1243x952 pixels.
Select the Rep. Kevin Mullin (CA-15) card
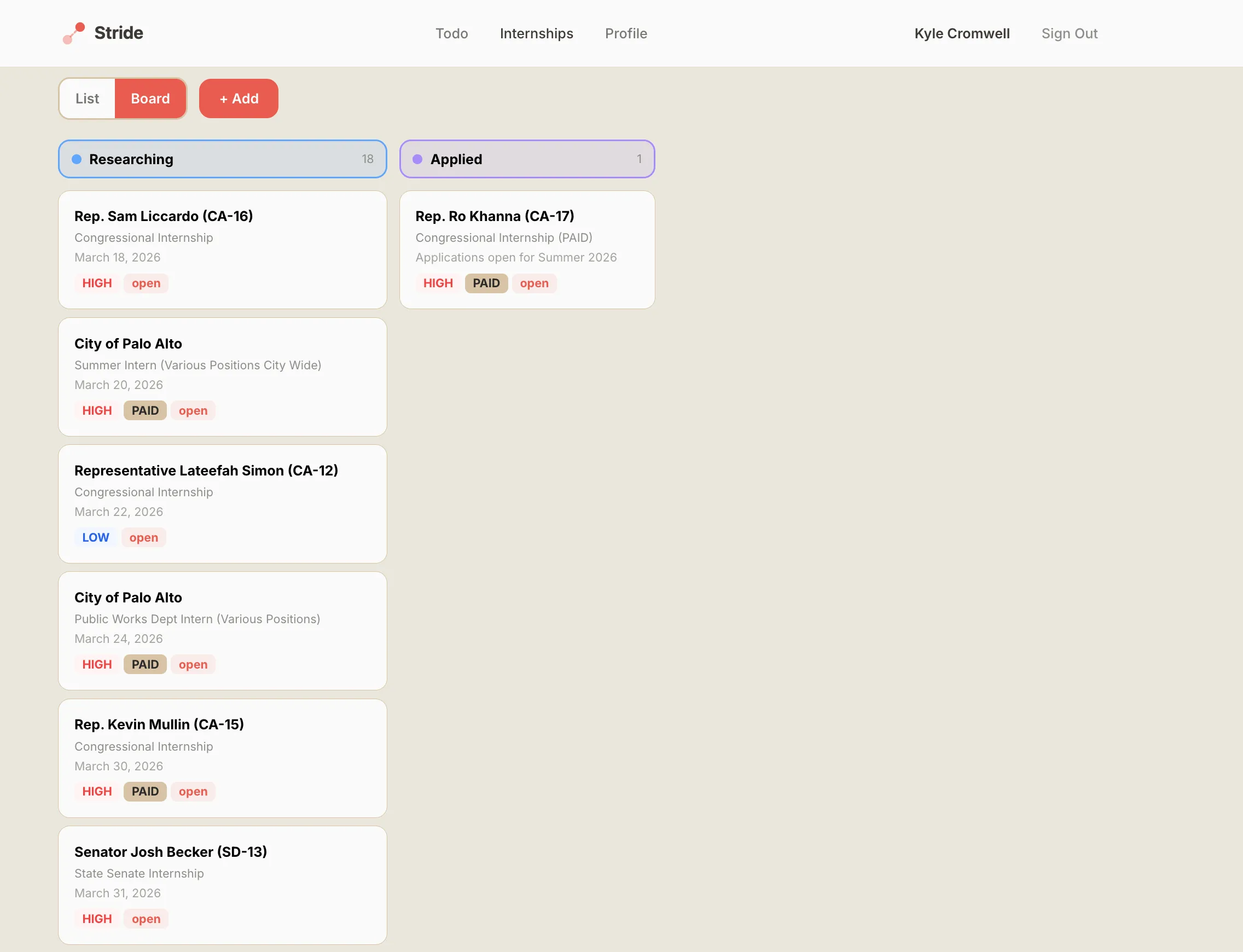click(222, 759)
